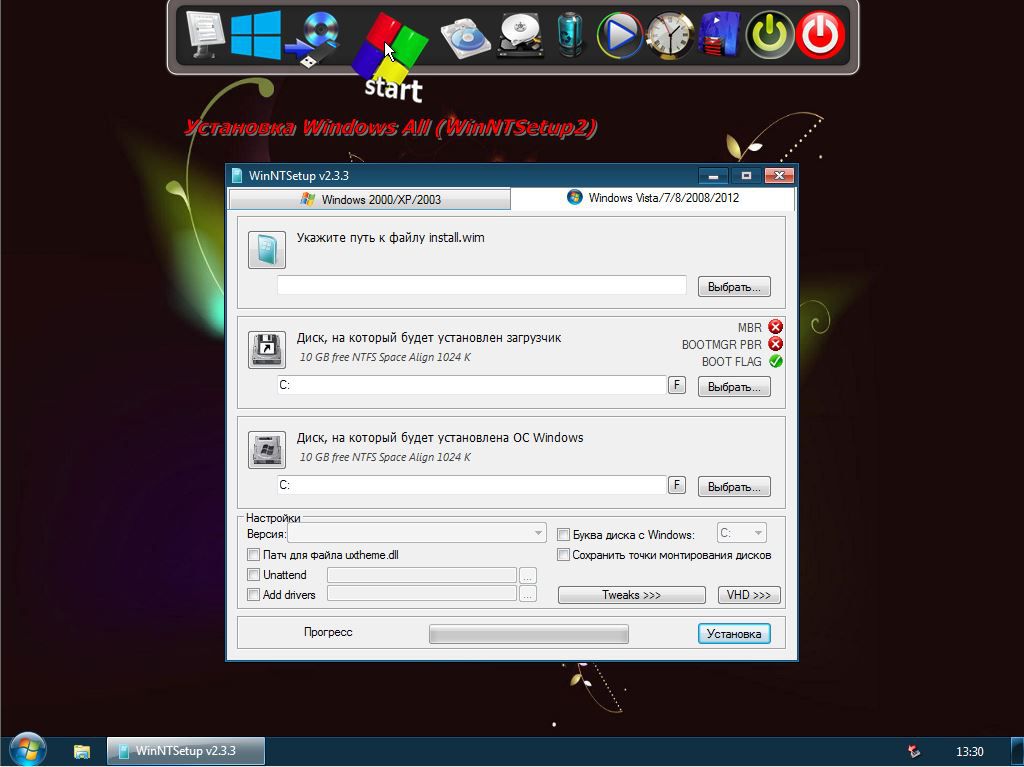Launch the blue Windows logo dock icon

256,35
